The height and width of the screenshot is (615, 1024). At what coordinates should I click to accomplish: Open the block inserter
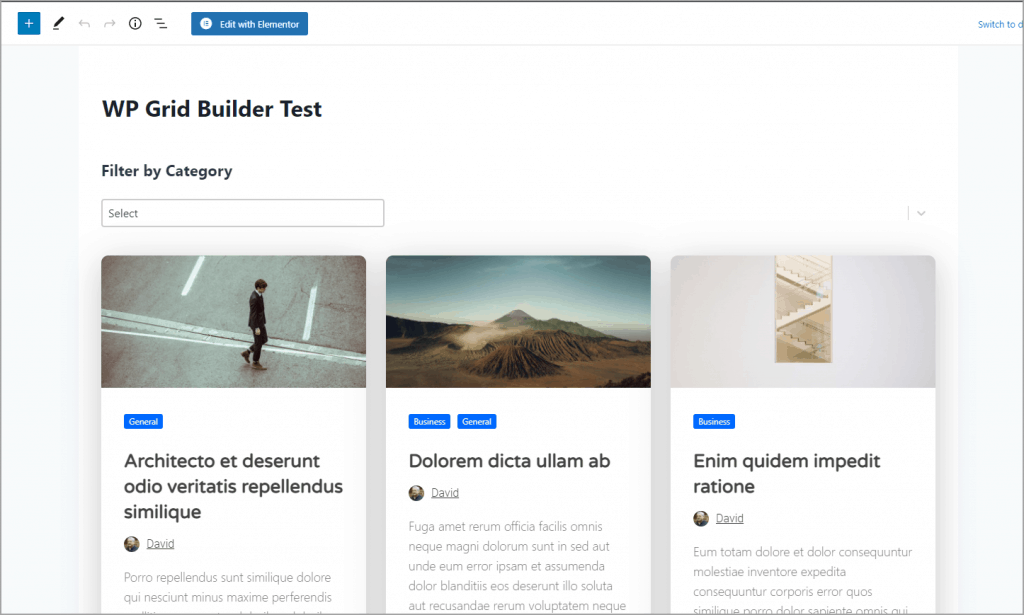click(28, 22)
